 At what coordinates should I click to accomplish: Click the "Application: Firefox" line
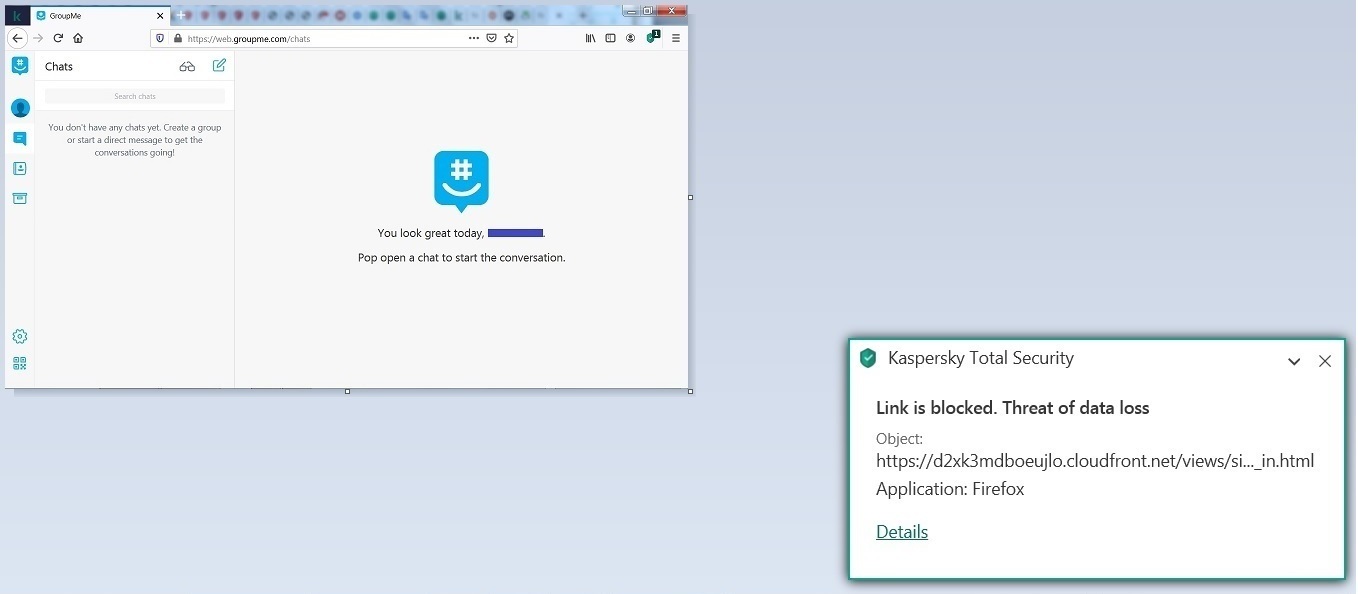(950, 489)
